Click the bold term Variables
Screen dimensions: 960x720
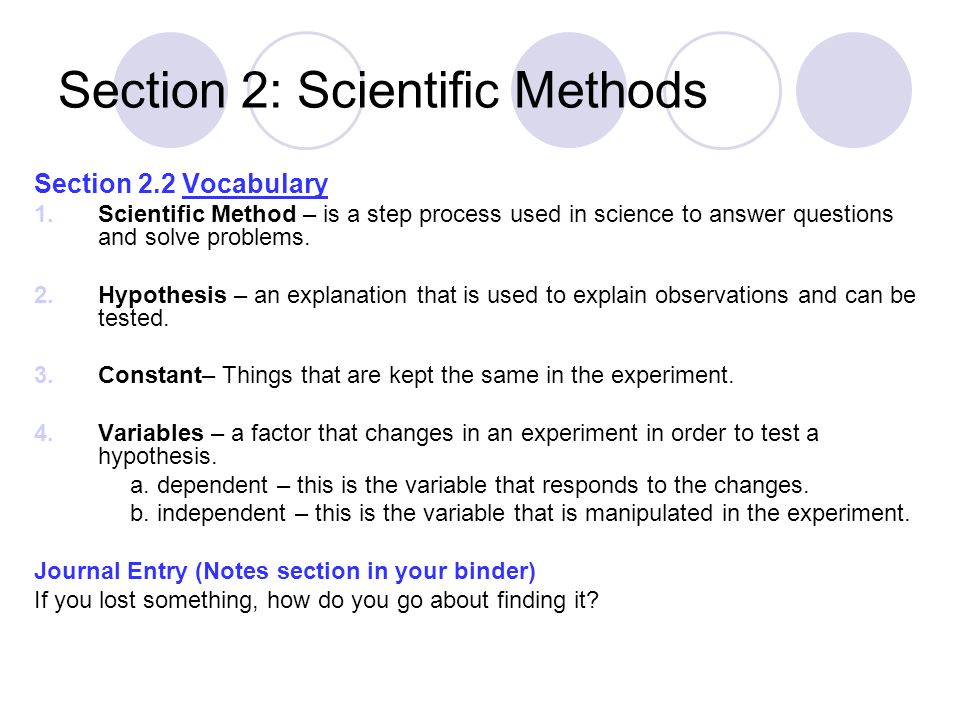151,433
